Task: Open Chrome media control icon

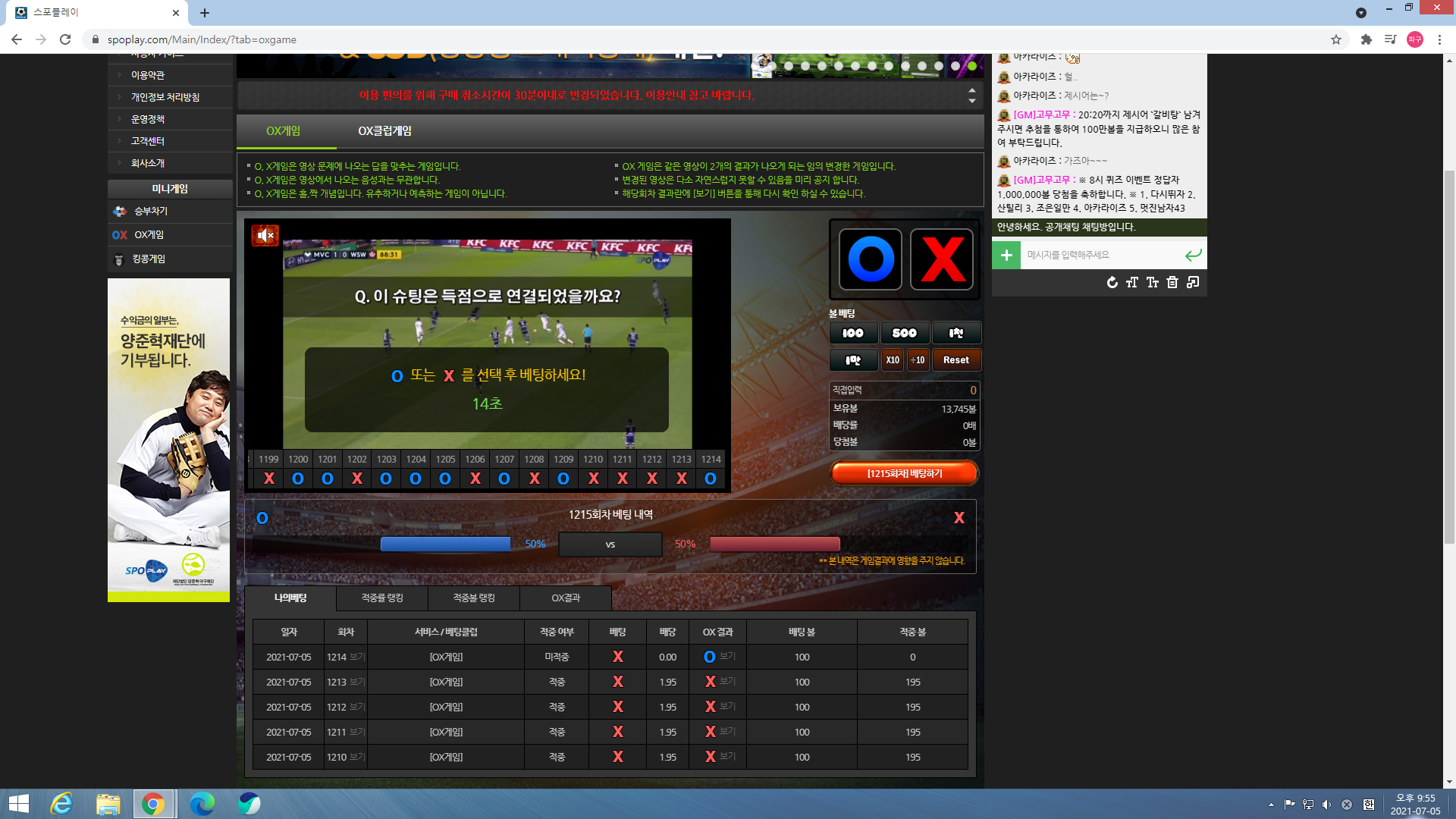Action: tap(1390, 39)
